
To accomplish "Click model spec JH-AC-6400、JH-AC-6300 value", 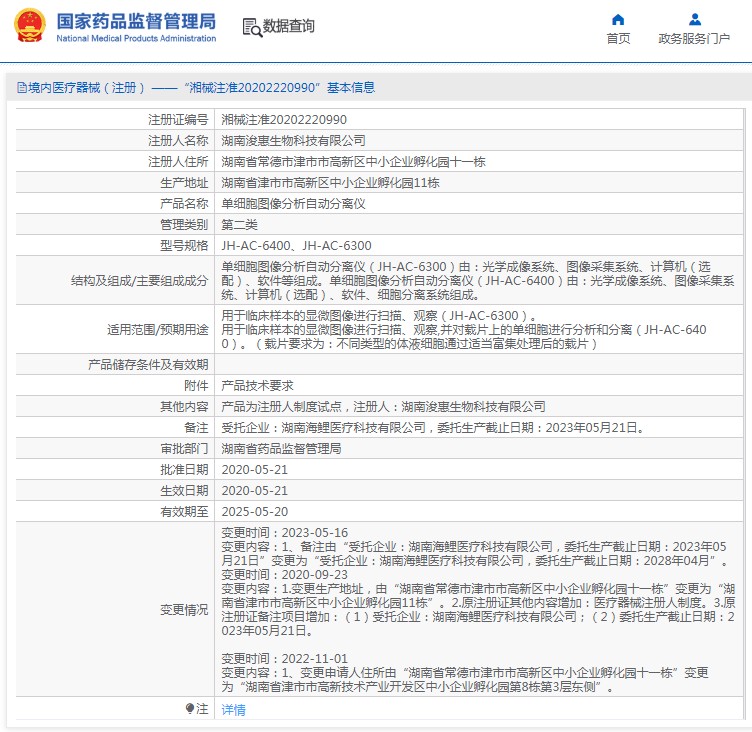I will [296, 245].
